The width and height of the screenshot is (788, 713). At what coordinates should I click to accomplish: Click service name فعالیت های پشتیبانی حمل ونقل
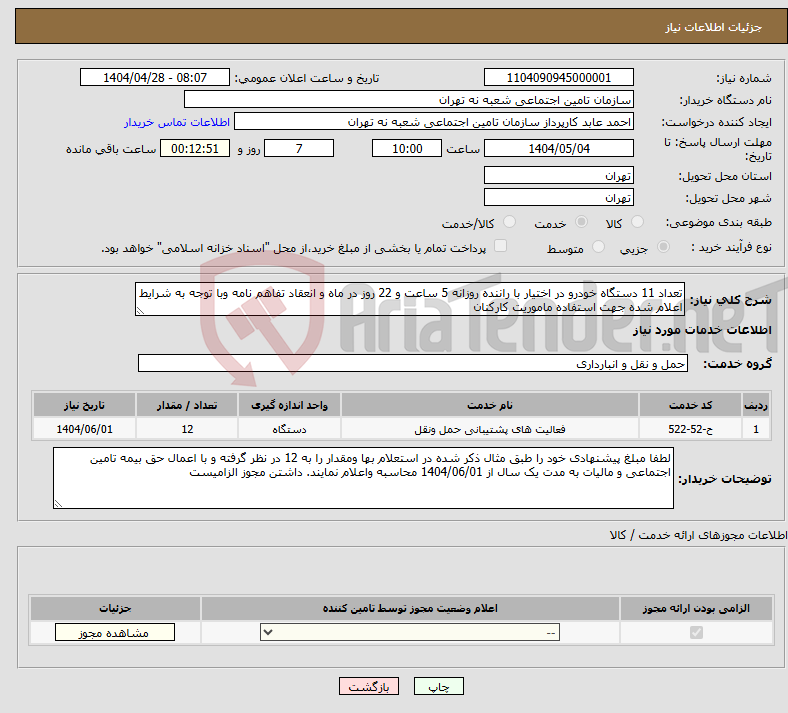(x=490, y=429)
